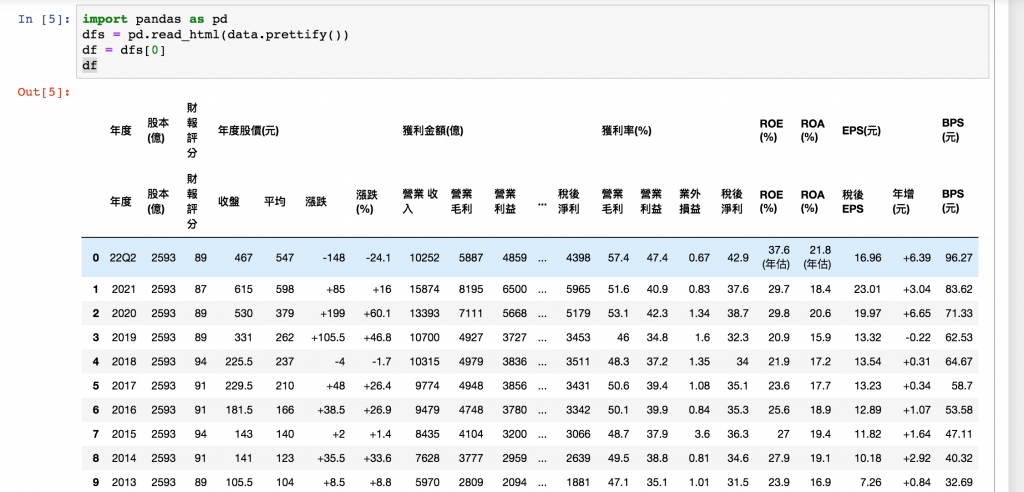Click the '年度股價(元)' top header
Image resolution: width=1024 pixels, height=492 pixels.
248,131
